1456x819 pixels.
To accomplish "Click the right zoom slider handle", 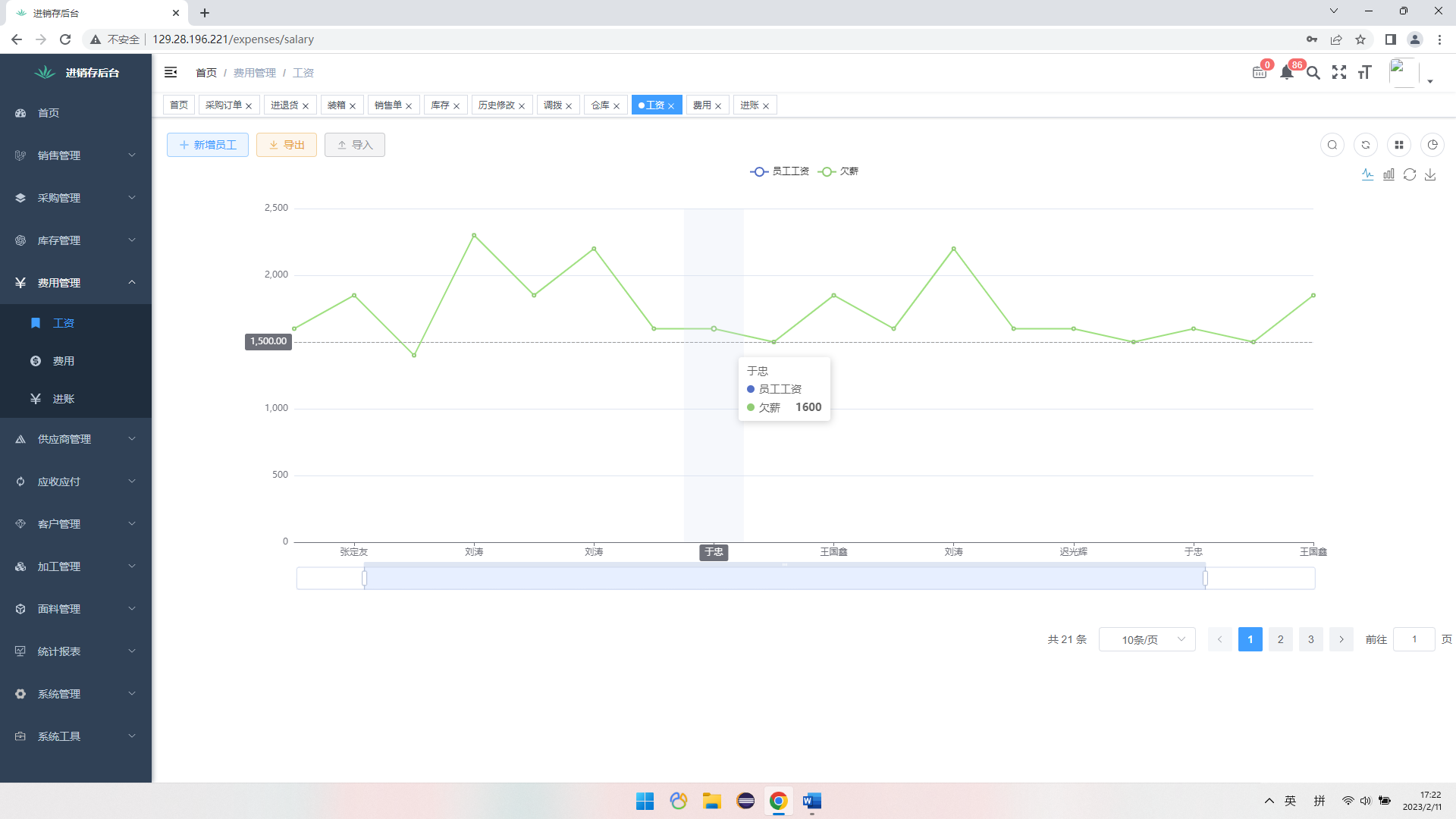I will pyautogui.click(x=1205, y=579).
